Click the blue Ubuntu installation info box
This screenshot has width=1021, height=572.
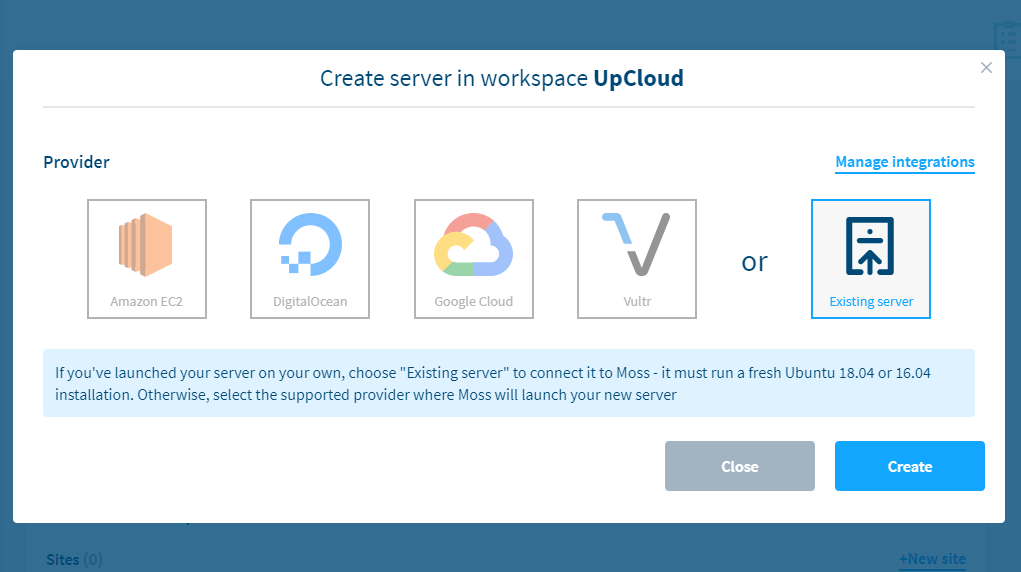[508, 383]
